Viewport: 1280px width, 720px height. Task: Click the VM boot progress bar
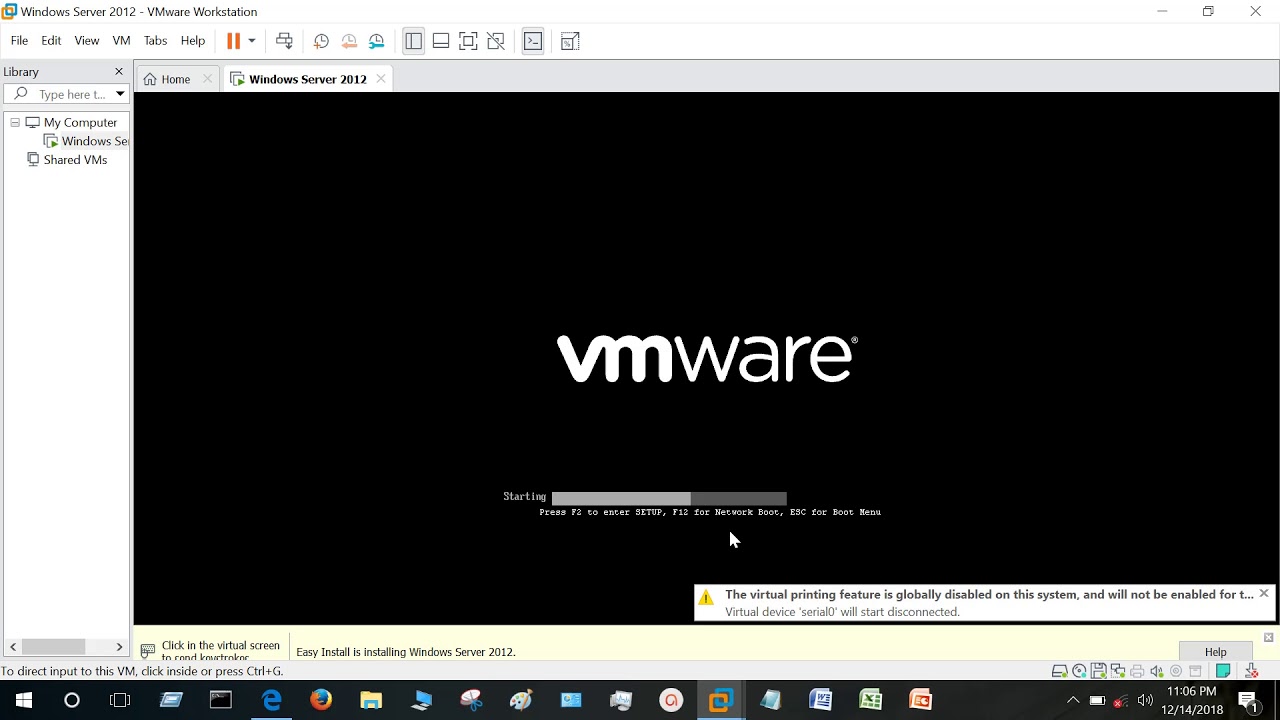tap(669, 498)
